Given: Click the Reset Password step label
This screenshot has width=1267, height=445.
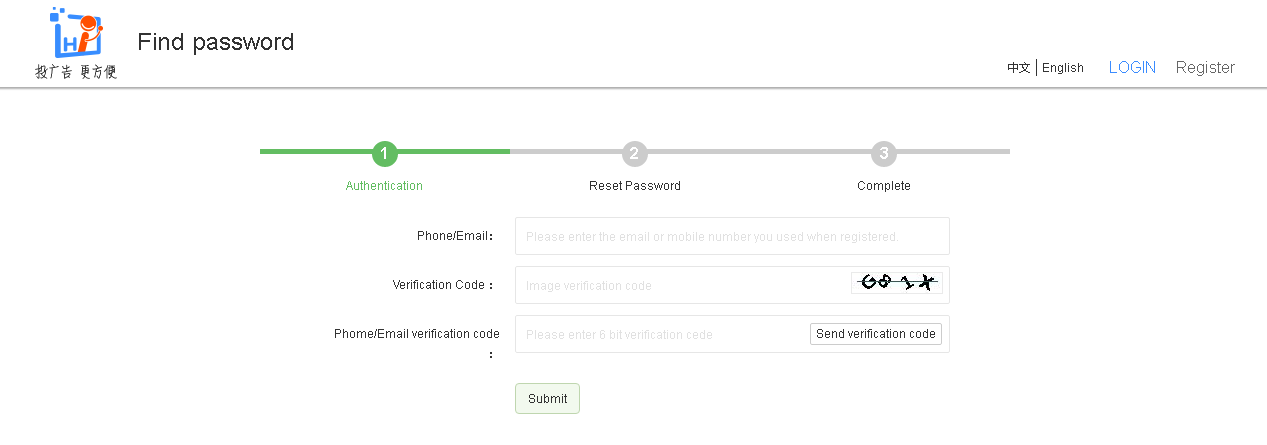Looking at the screenshot, I should click(635, 186).
